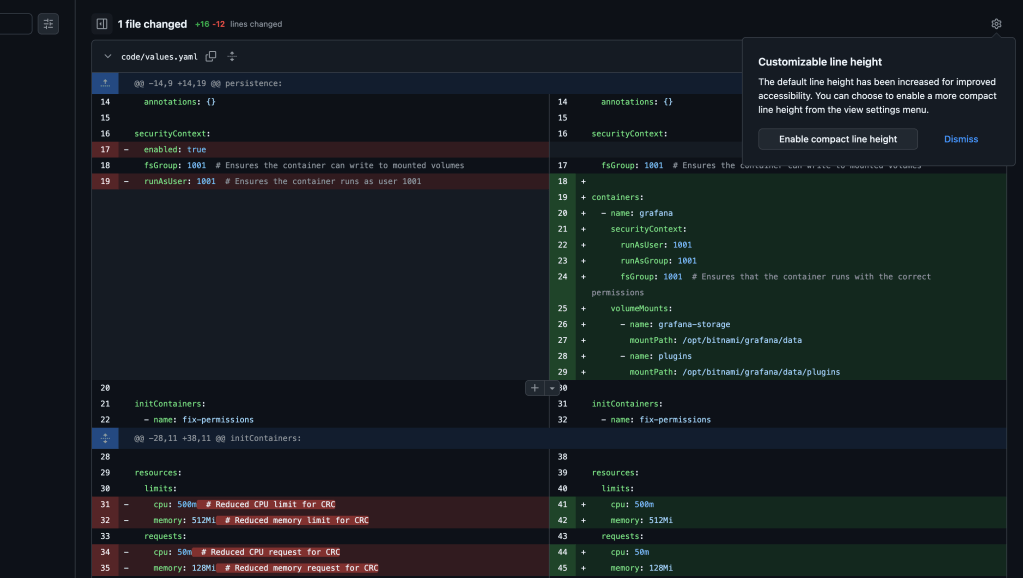Select the 'Customizable line height' popup title

coord(820,62)
